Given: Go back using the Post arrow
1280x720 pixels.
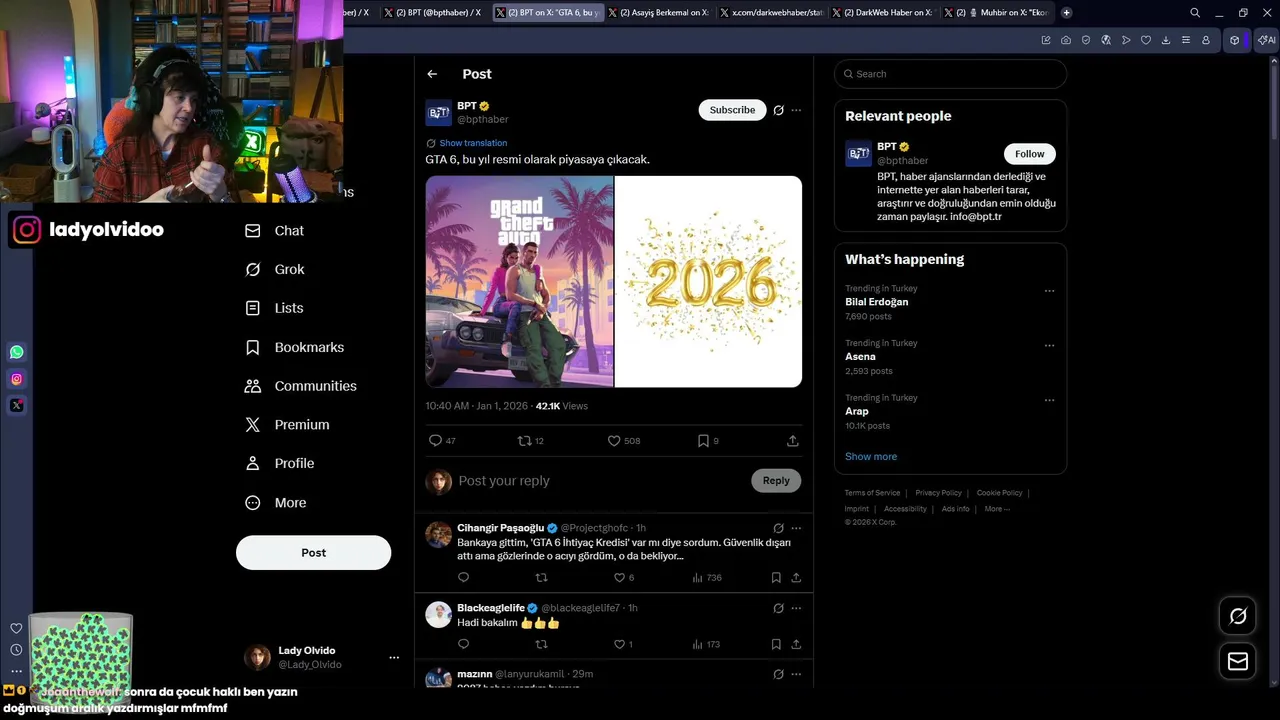Looking at the screenshot, I should (432, 74).
